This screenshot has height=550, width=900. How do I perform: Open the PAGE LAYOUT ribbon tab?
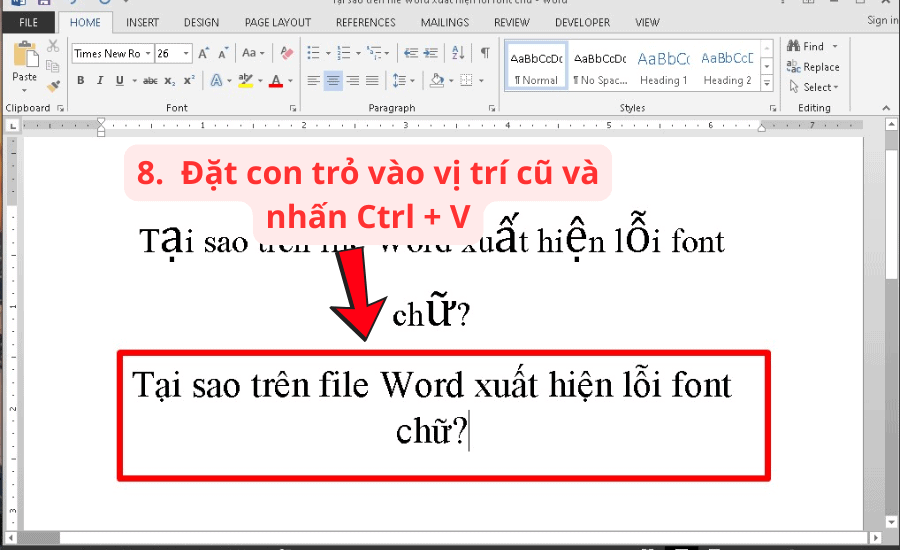point(277,22)
